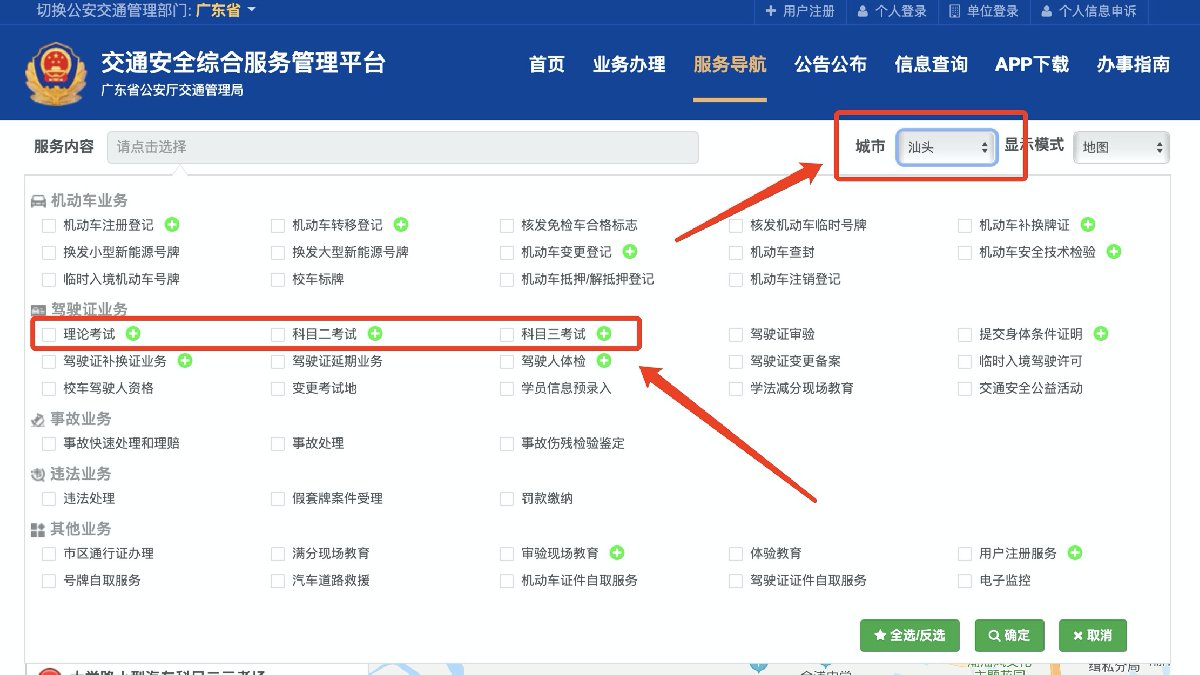Go to the 业务办理 navigation tab
1200x675 pixels.
[629, 65]
